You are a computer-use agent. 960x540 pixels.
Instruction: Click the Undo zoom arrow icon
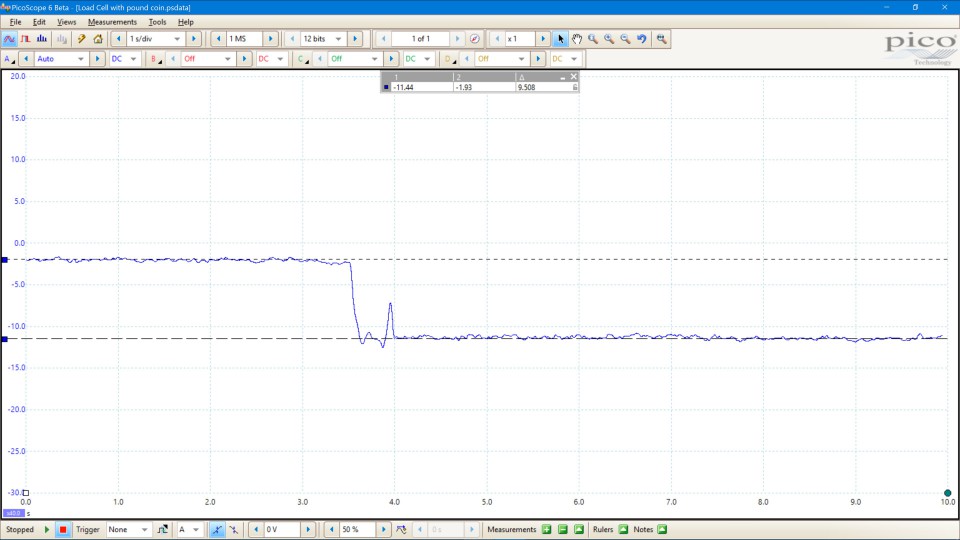(642, 39)
